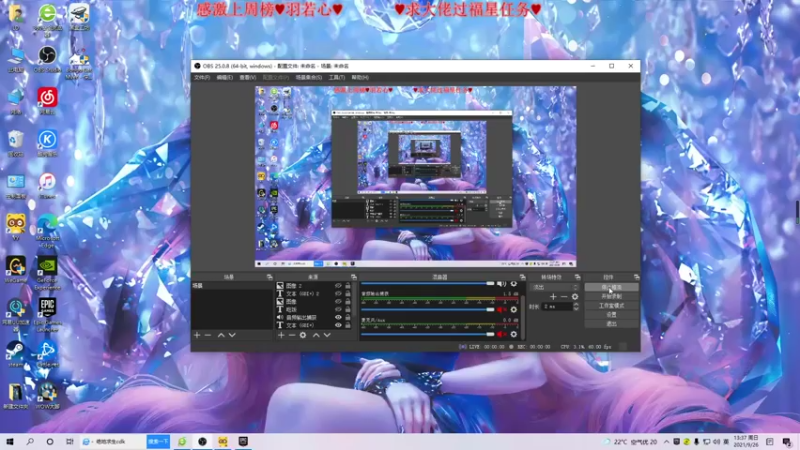Pop out the Mixer dock panel

point(522,277)
